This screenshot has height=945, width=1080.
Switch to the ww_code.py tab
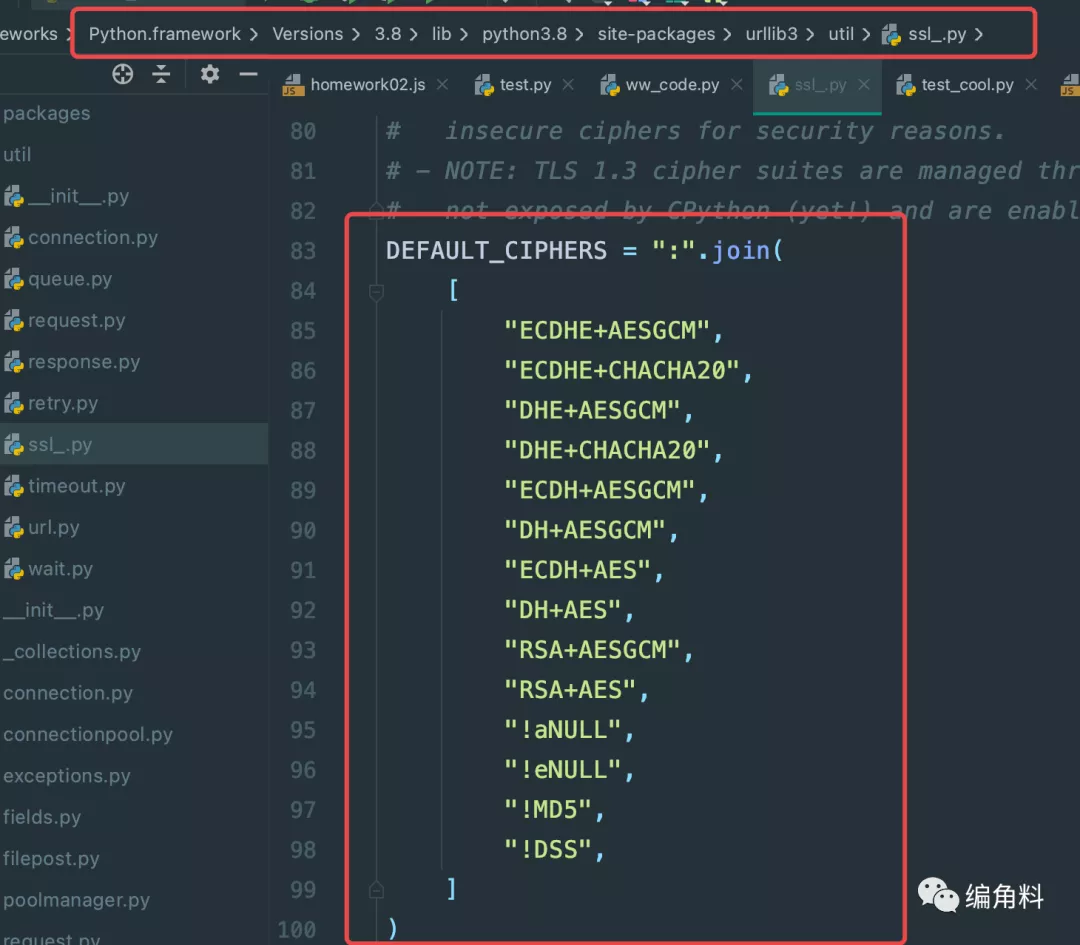(x=672, y=85)
